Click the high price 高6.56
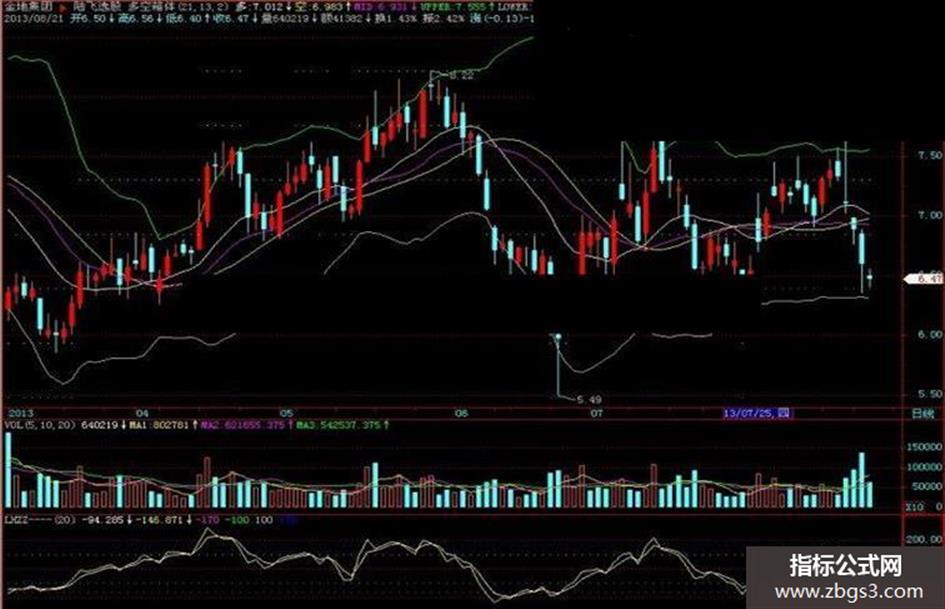945x609 pixels. [135, 19]
